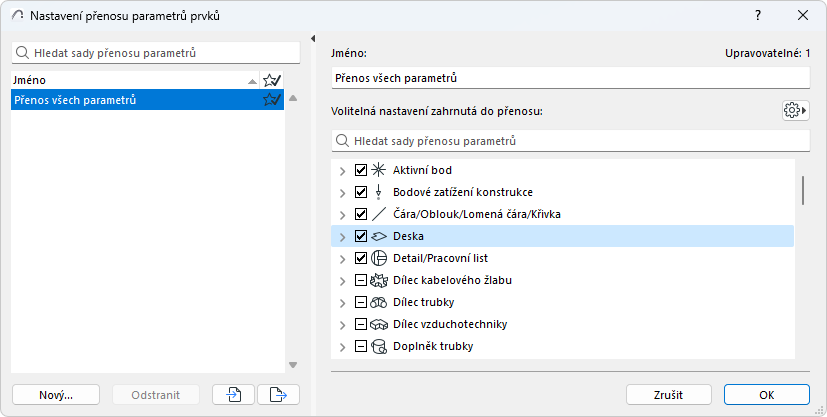Click the Deska slab icon
Screen dimensions: 827x417
[x=379, y=237]
